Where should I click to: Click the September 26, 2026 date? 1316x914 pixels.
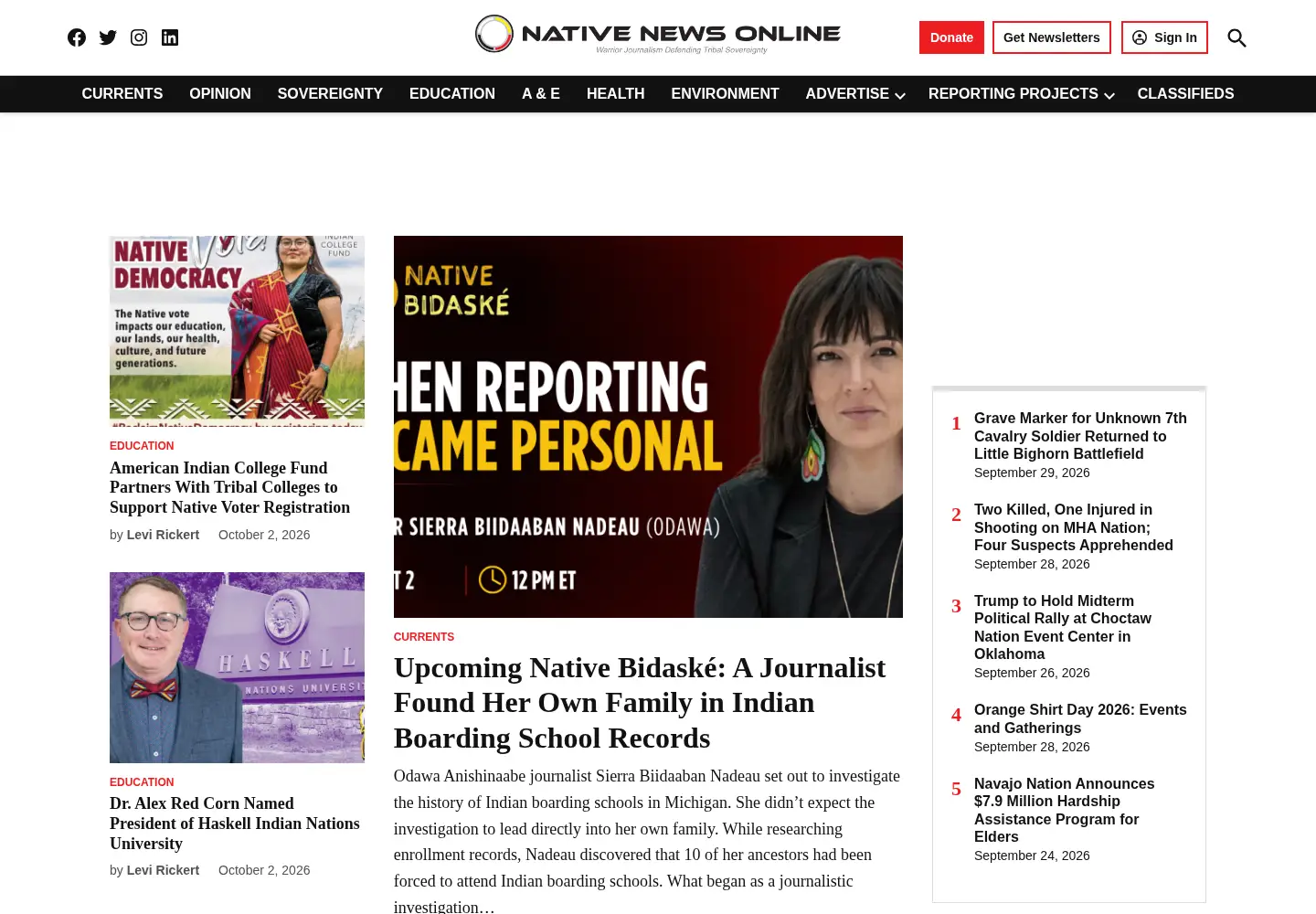pyautogui.click(x=1032, y=673)
